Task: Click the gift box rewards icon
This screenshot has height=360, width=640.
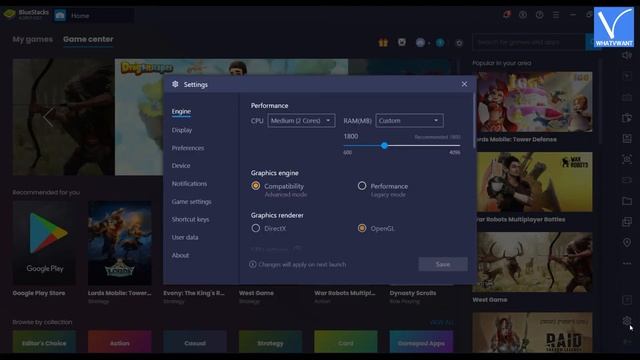Action: tap(383, 42)
